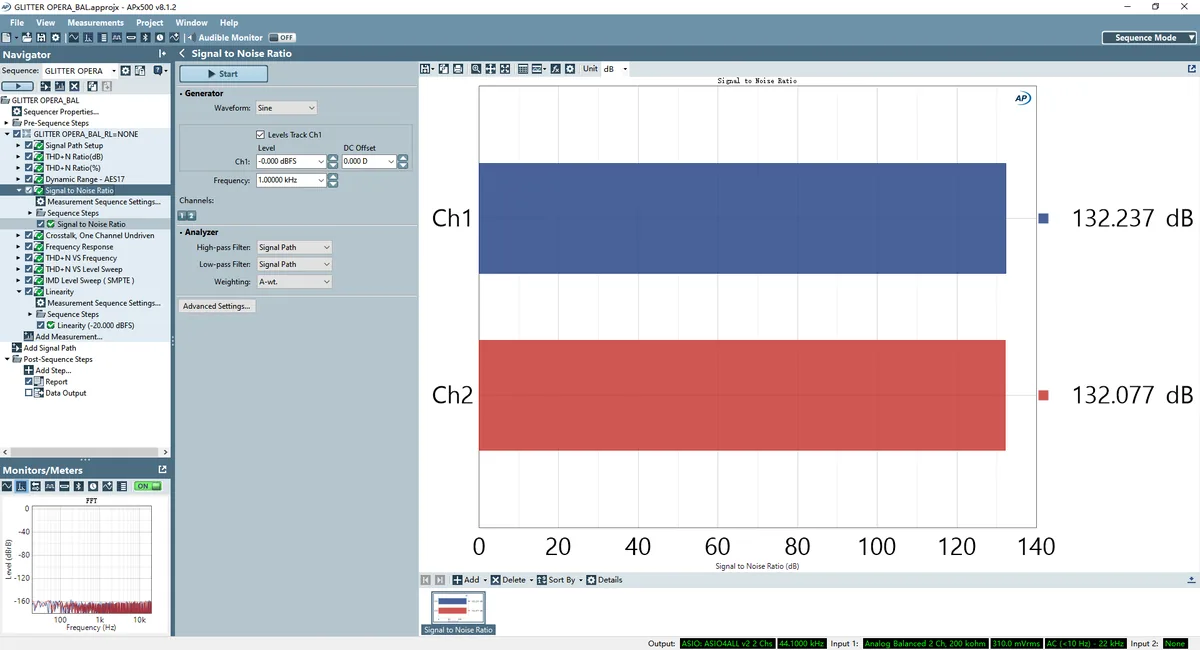Enable the Data Output checkbox

pos(29,393)
